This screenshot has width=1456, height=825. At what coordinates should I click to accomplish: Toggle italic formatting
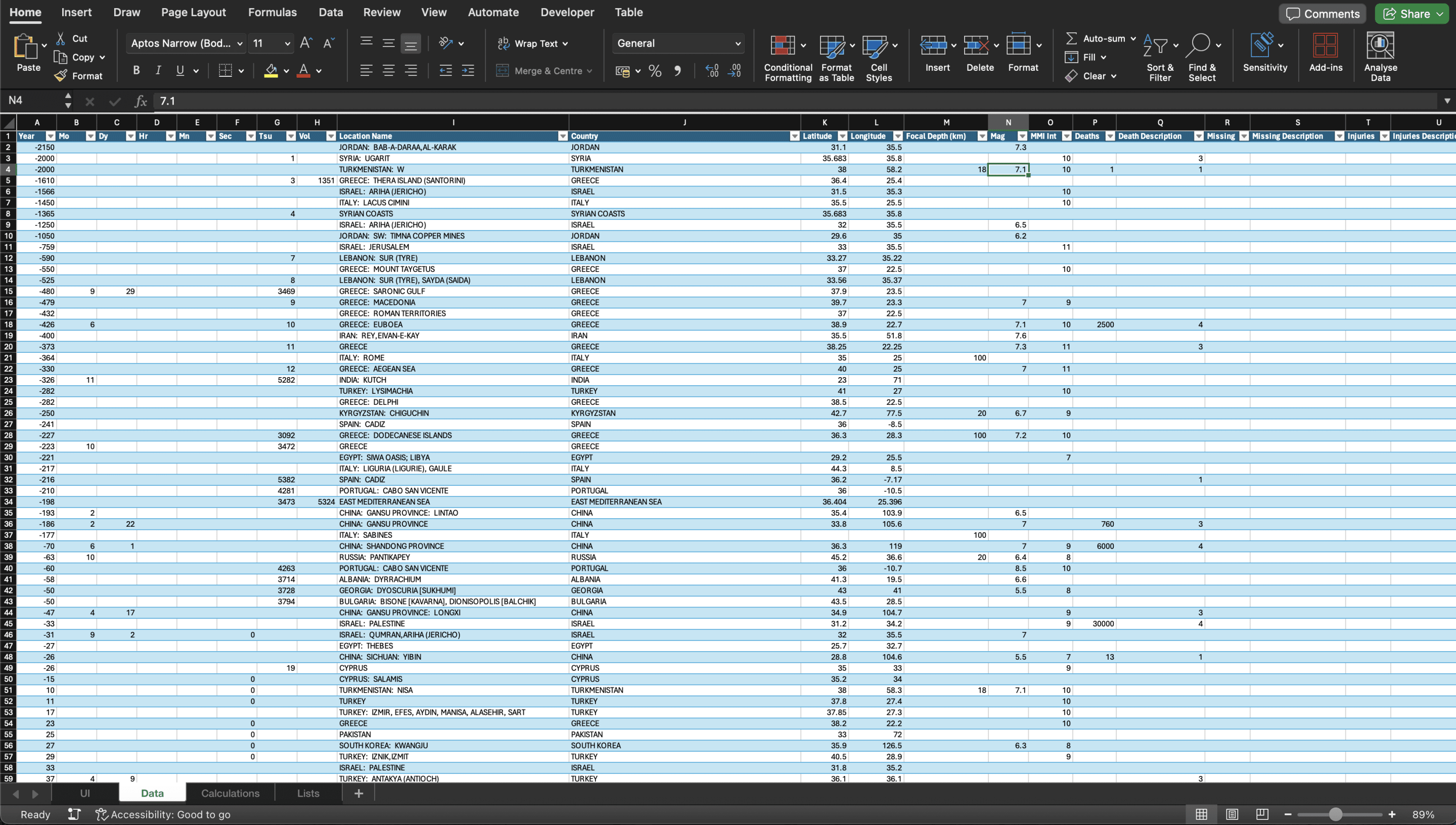pos(158,71)
